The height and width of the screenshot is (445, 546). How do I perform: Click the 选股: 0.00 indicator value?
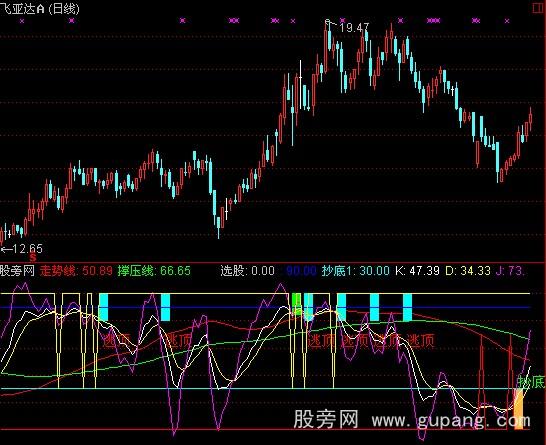point(248,271)
